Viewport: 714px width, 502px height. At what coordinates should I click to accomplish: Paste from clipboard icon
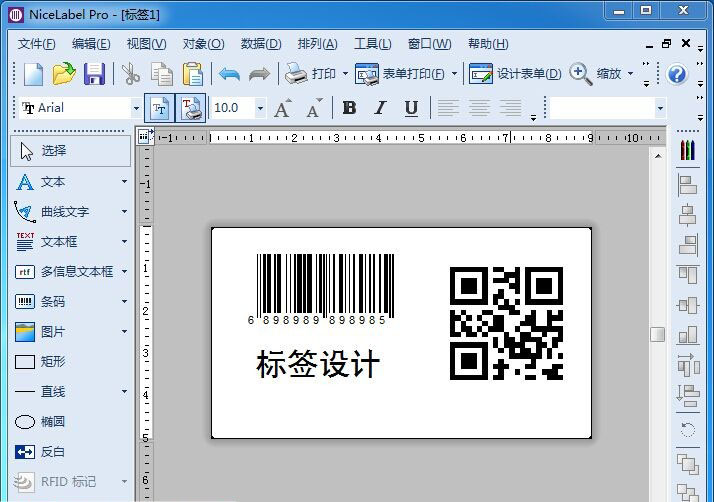[193, 74]
